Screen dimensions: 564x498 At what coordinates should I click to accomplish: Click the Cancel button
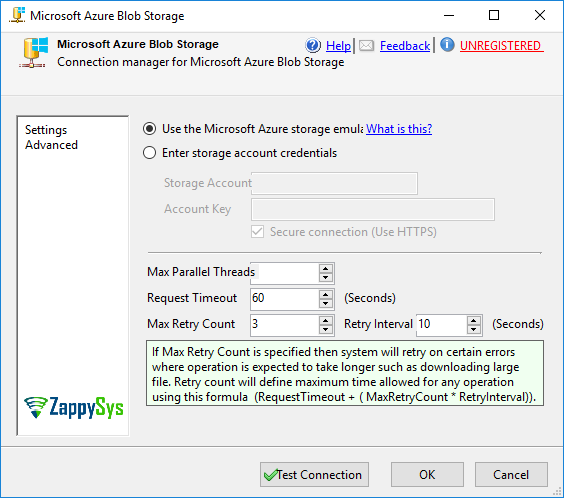[511, 475]
